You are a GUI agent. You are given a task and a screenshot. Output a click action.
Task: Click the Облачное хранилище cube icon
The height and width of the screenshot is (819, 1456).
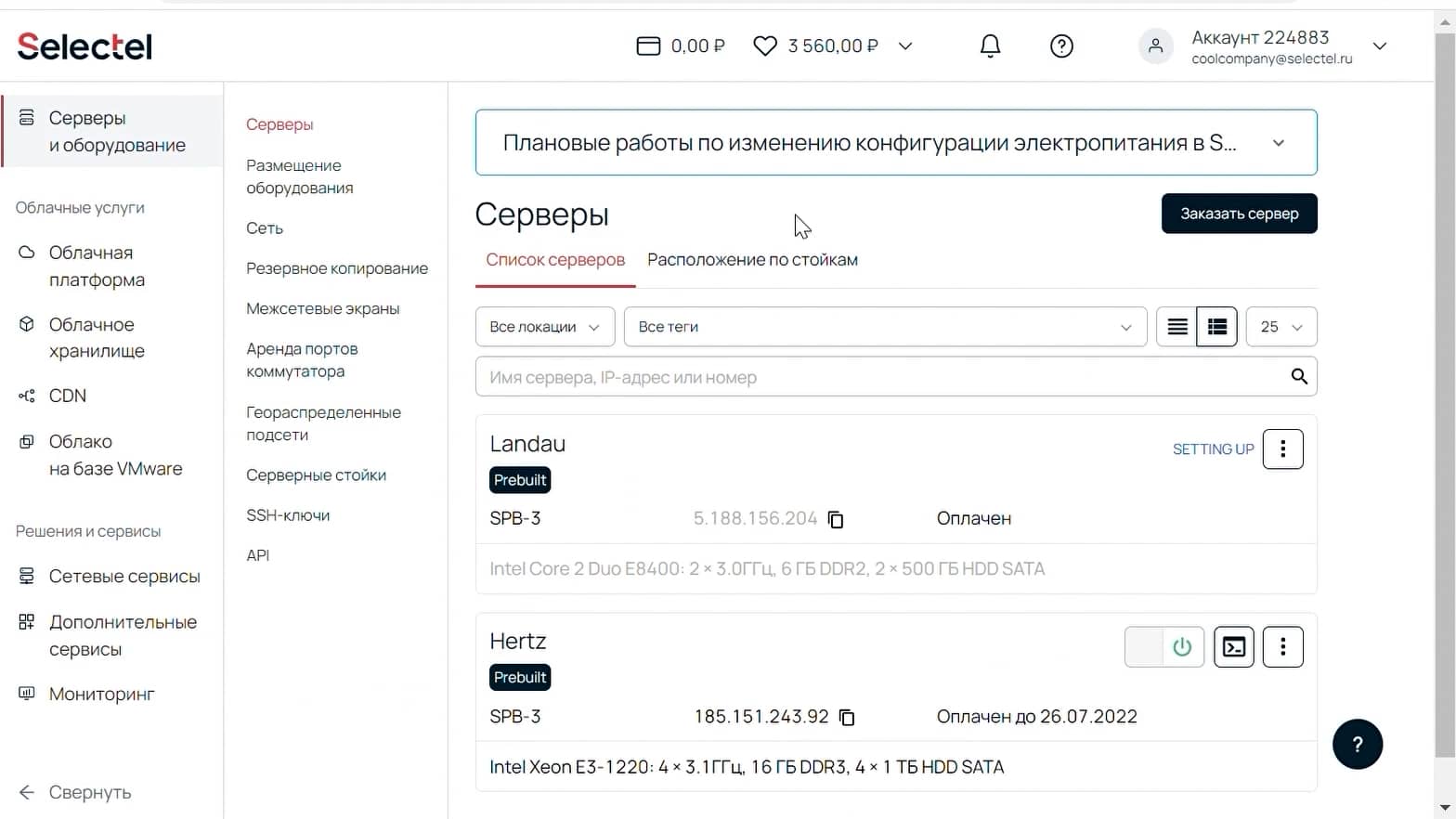click(x=27, y=324)
